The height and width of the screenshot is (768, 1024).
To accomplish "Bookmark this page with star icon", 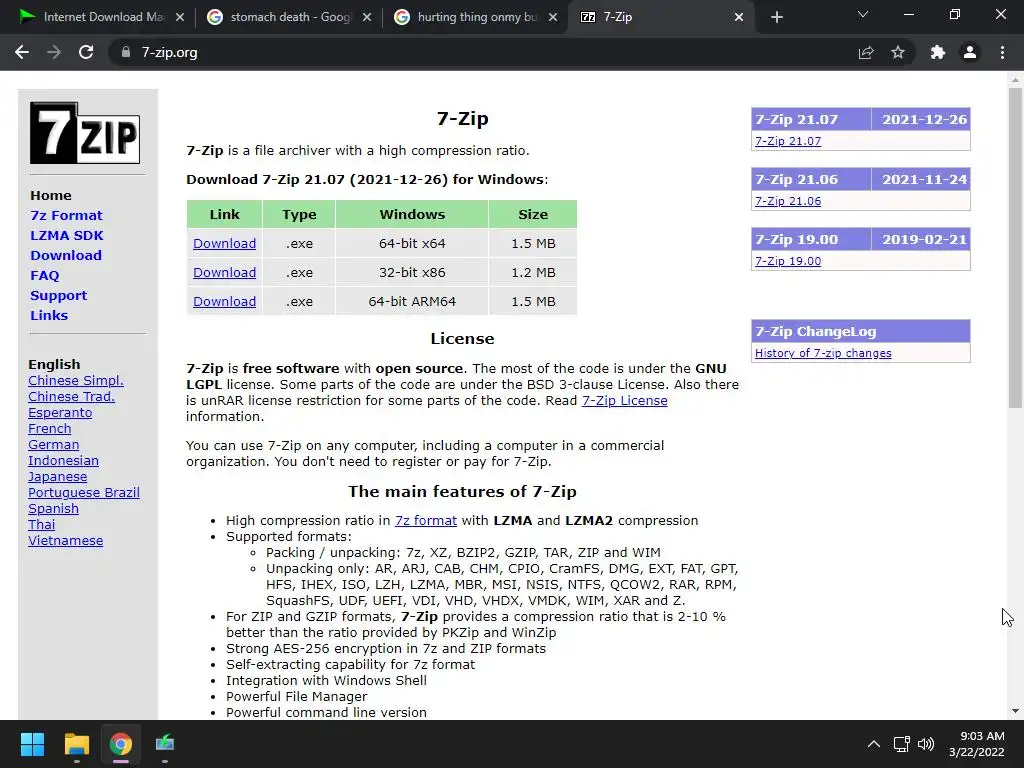I will 898,52.
